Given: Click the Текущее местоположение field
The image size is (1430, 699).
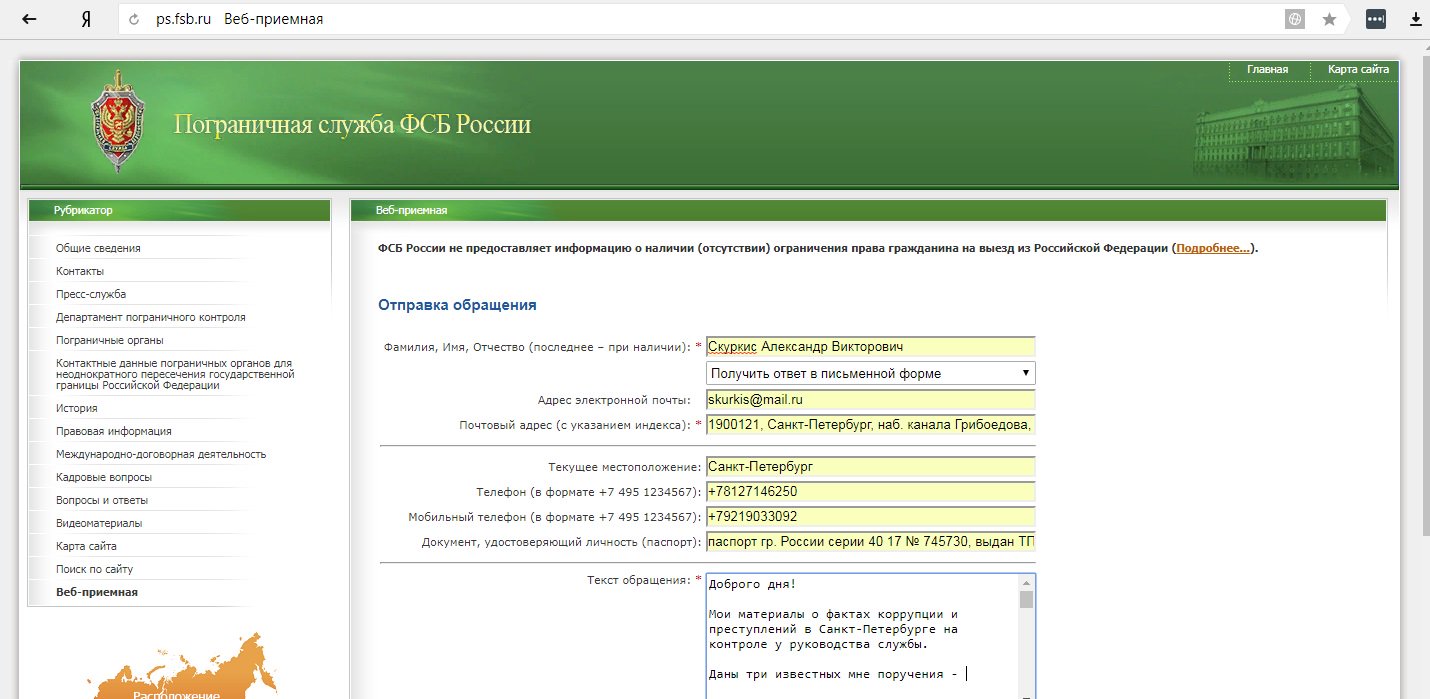Looking at the screenshot, I should [870, 466].
